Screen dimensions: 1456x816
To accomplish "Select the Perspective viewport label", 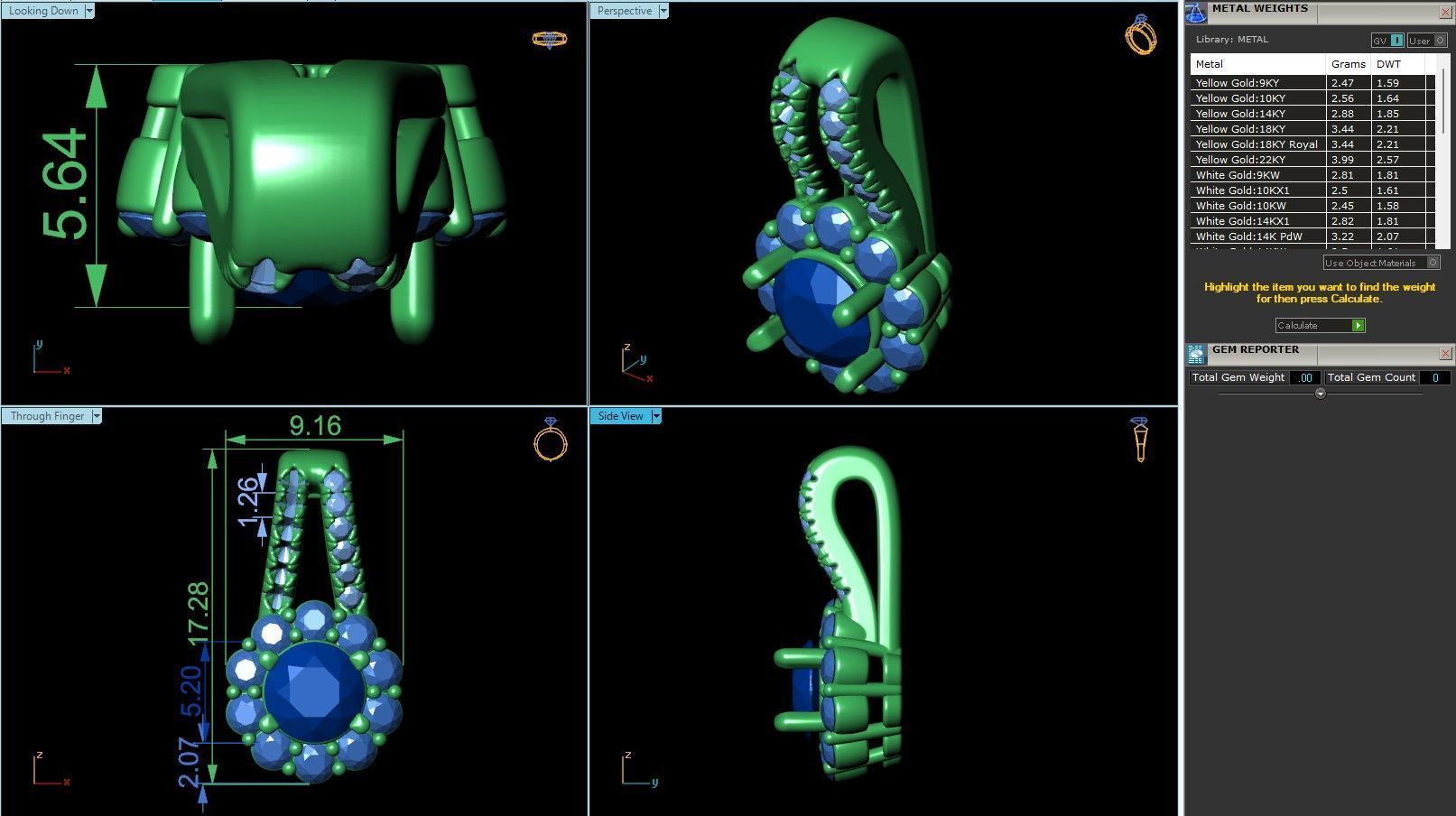I will tap(625, 11).
